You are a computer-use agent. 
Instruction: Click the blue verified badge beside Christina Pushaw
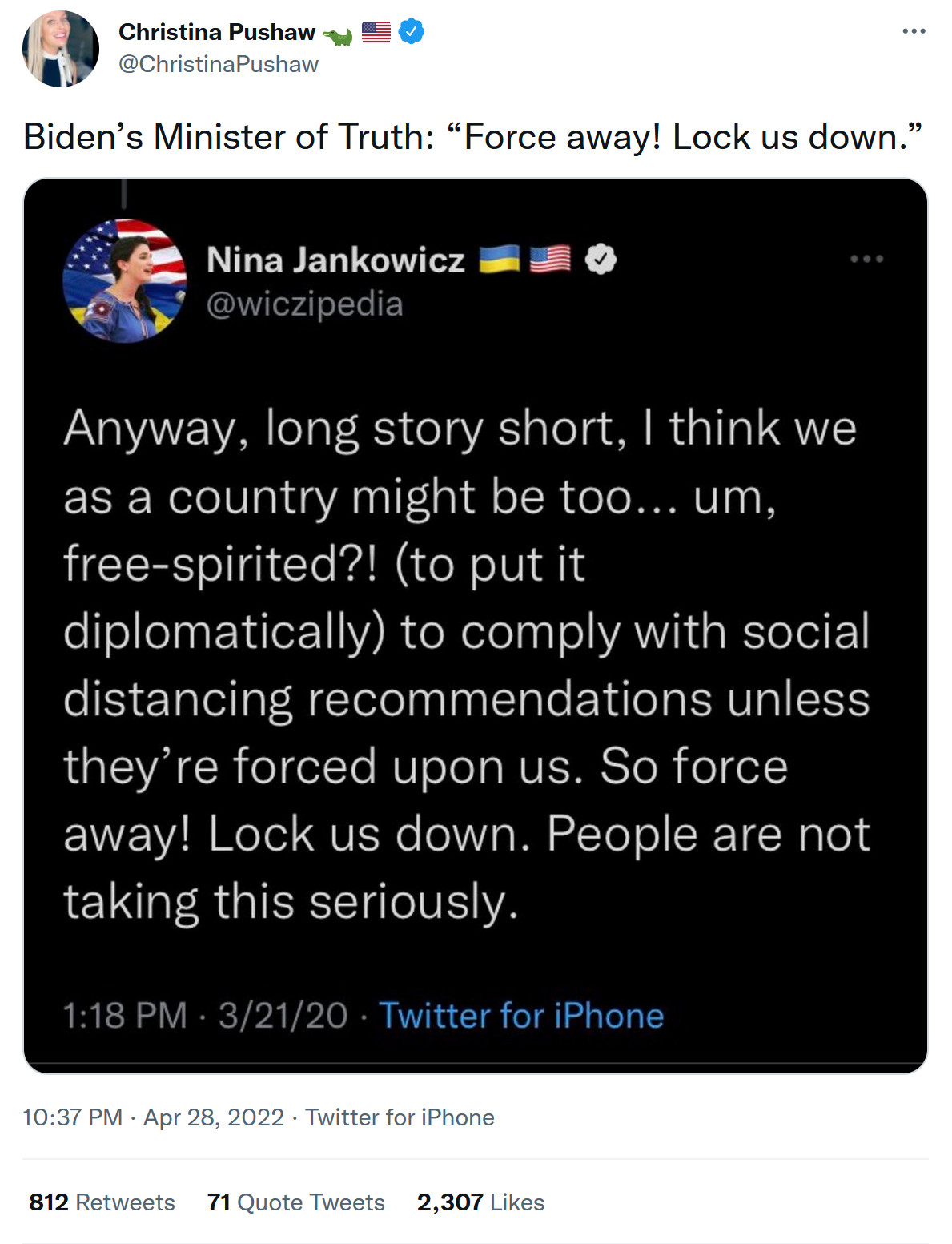click(x=412, y=32)
